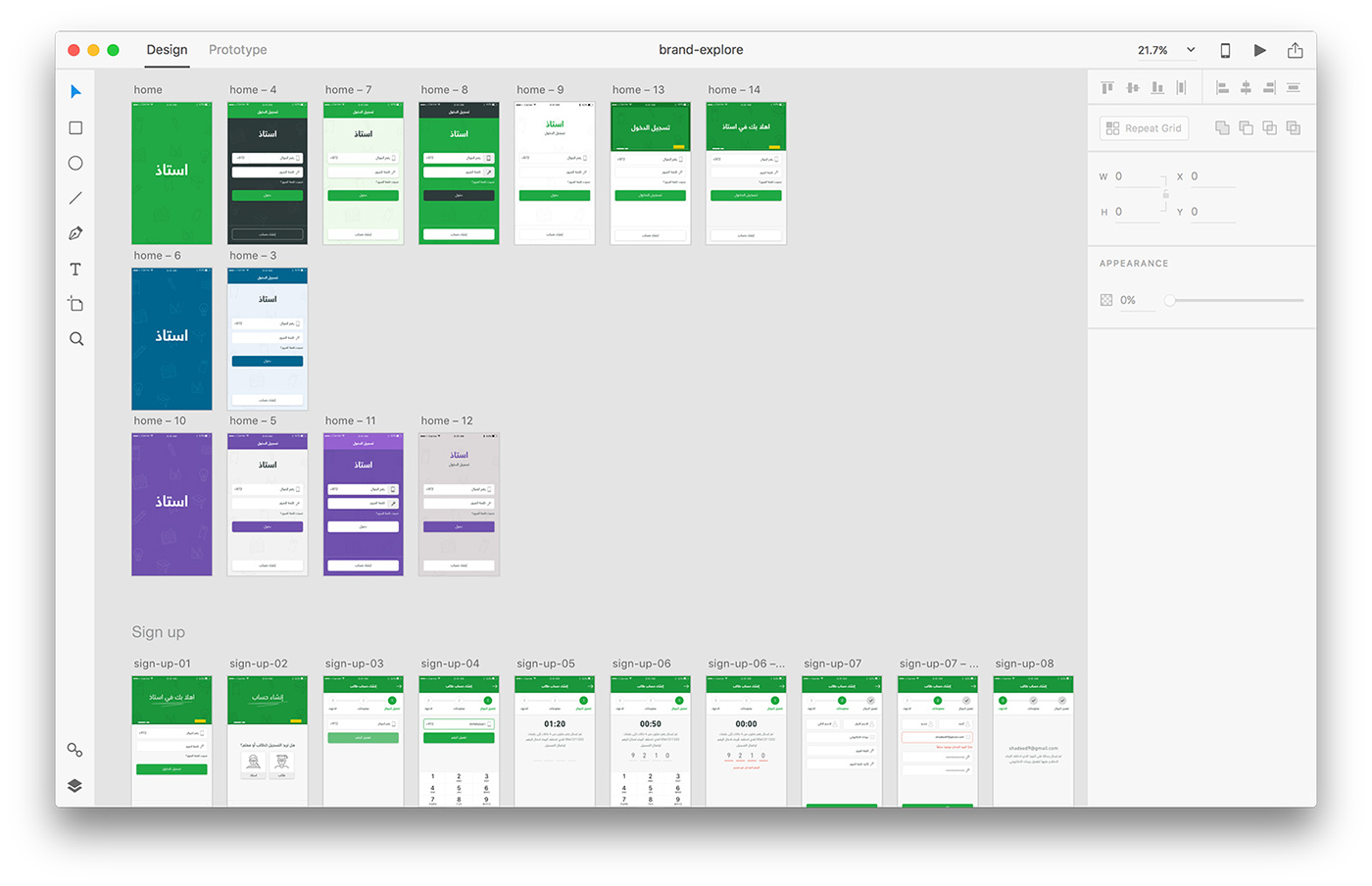Select the 'home – 12' artboard
The width and height of the screenshot is (1372, 886).
[459, 505]
